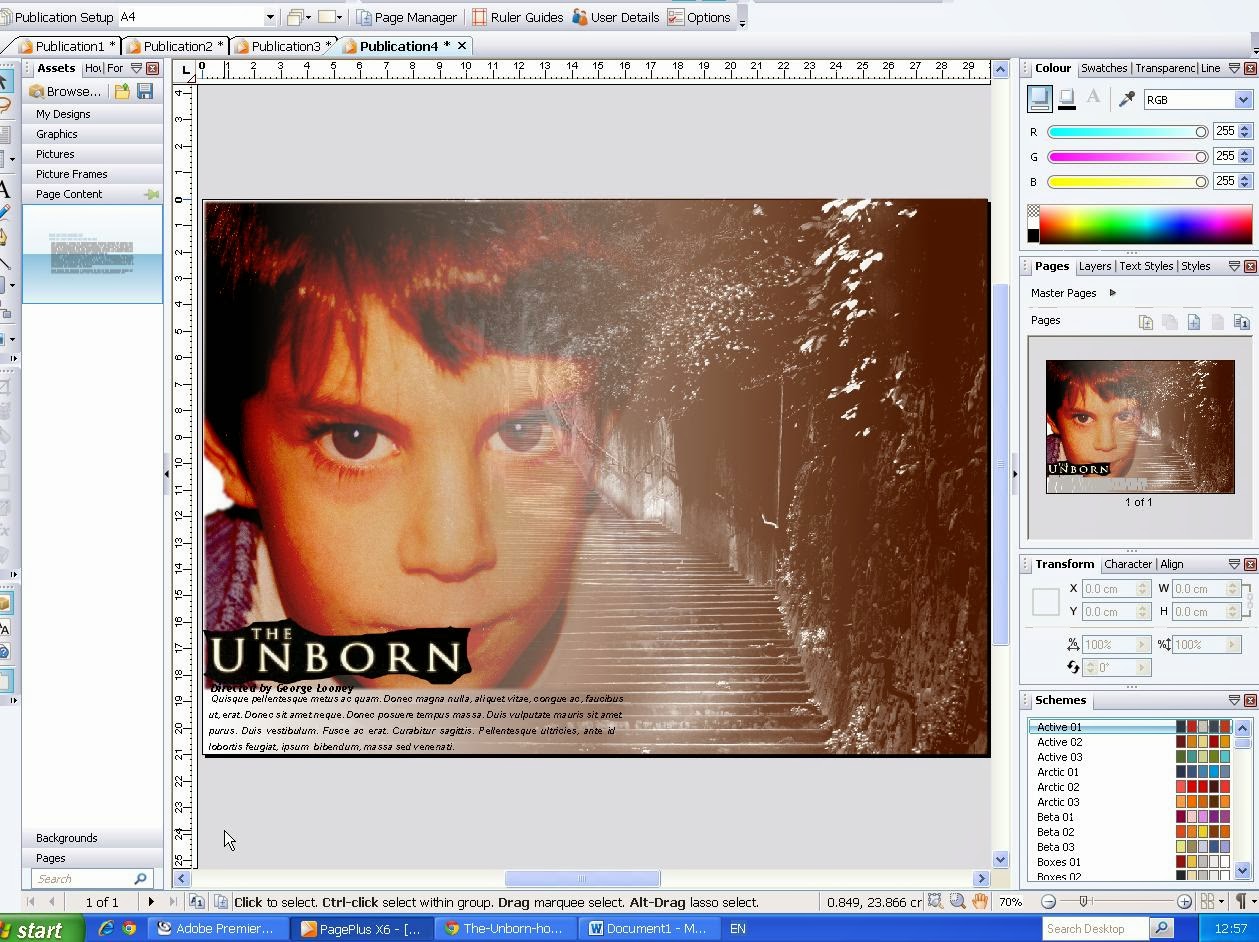Adjust the G (green) colour slider
1259x942 pixels.
point(1127,157)
